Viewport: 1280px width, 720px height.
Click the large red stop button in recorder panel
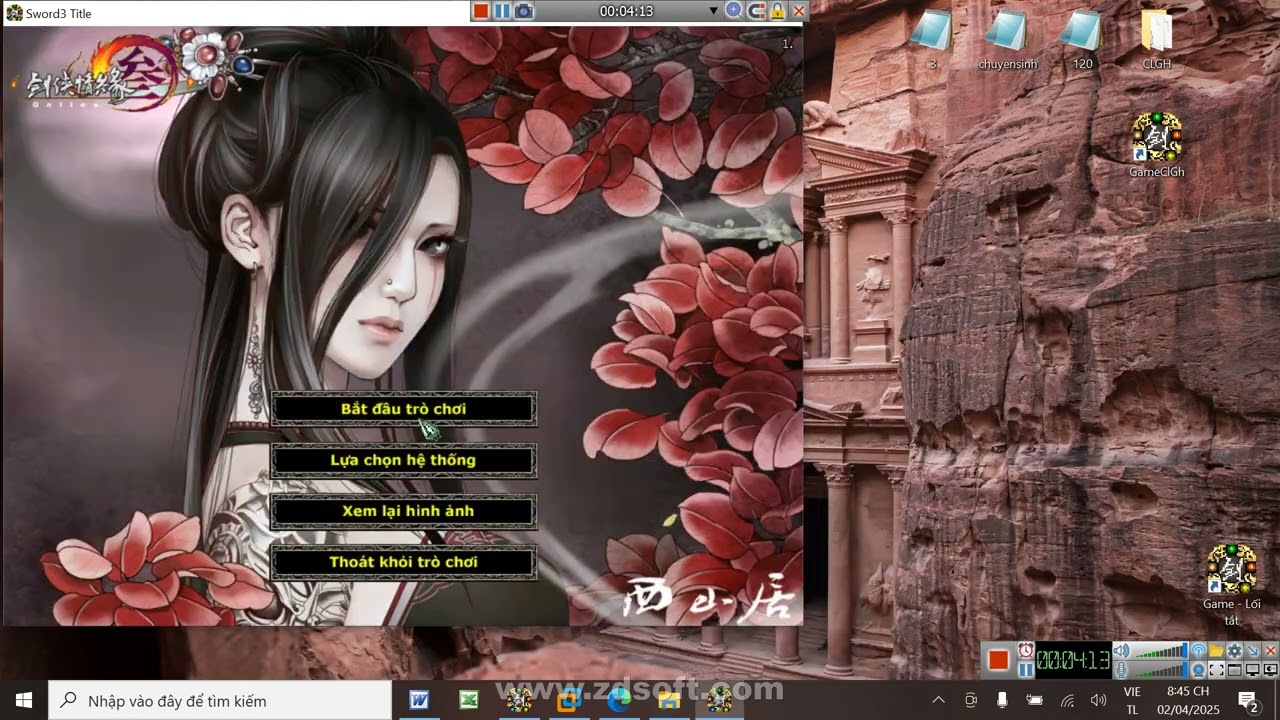998,660
